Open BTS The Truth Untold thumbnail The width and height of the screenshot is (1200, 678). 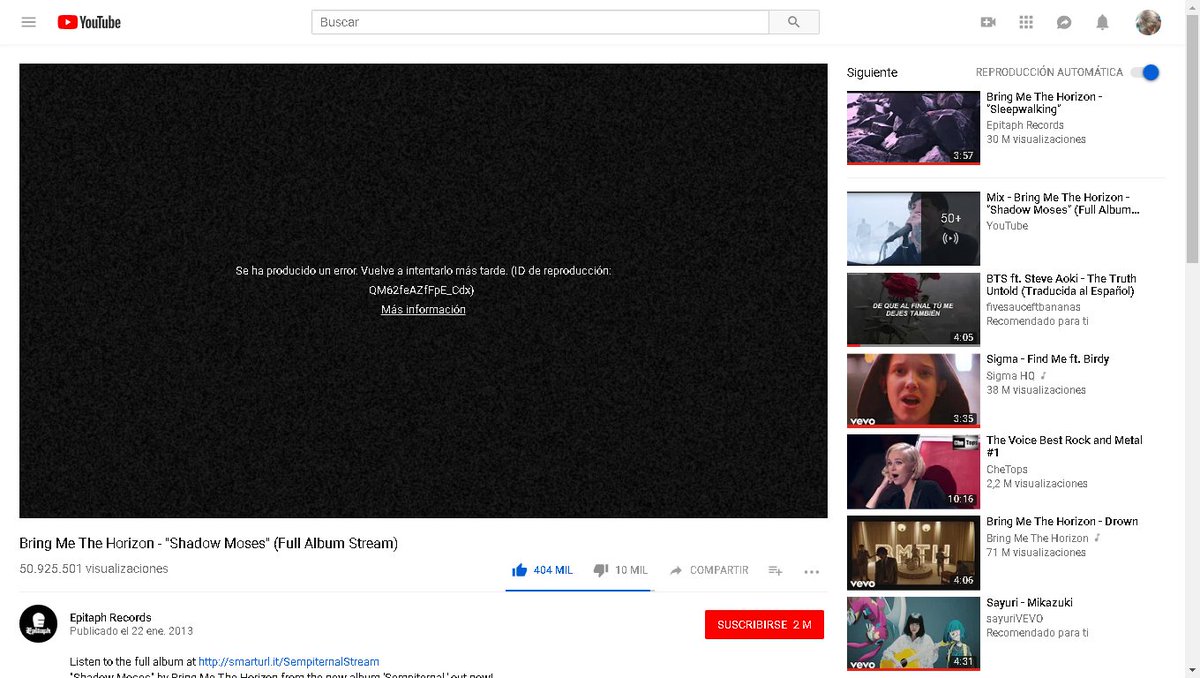(913, 309)
